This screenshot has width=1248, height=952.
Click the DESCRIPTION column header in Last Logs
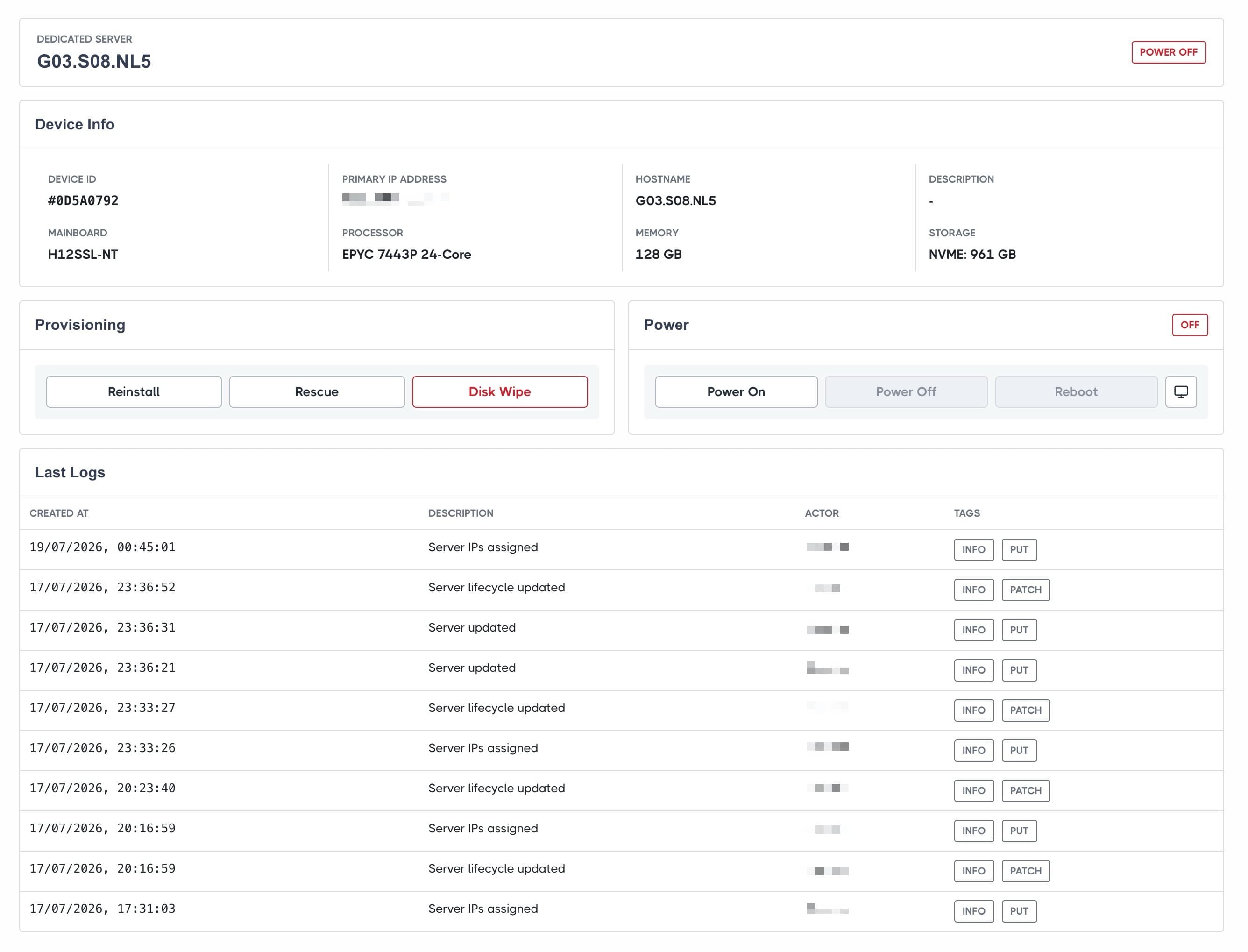click(x=461, y=513)
